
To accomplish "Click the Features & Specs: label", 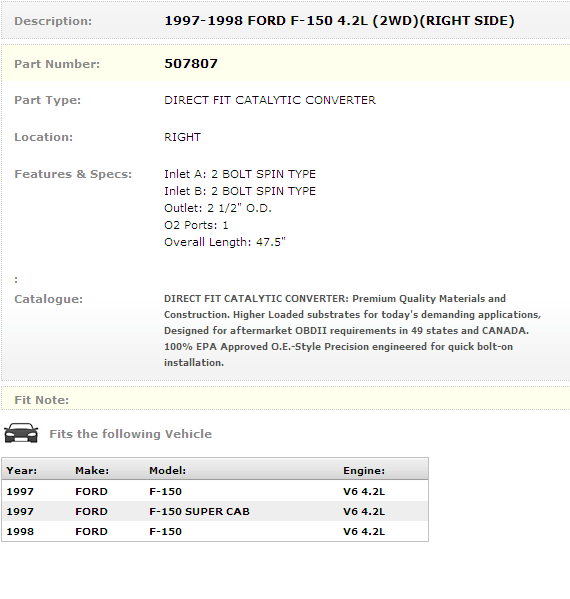I will [x=73, y=174].
